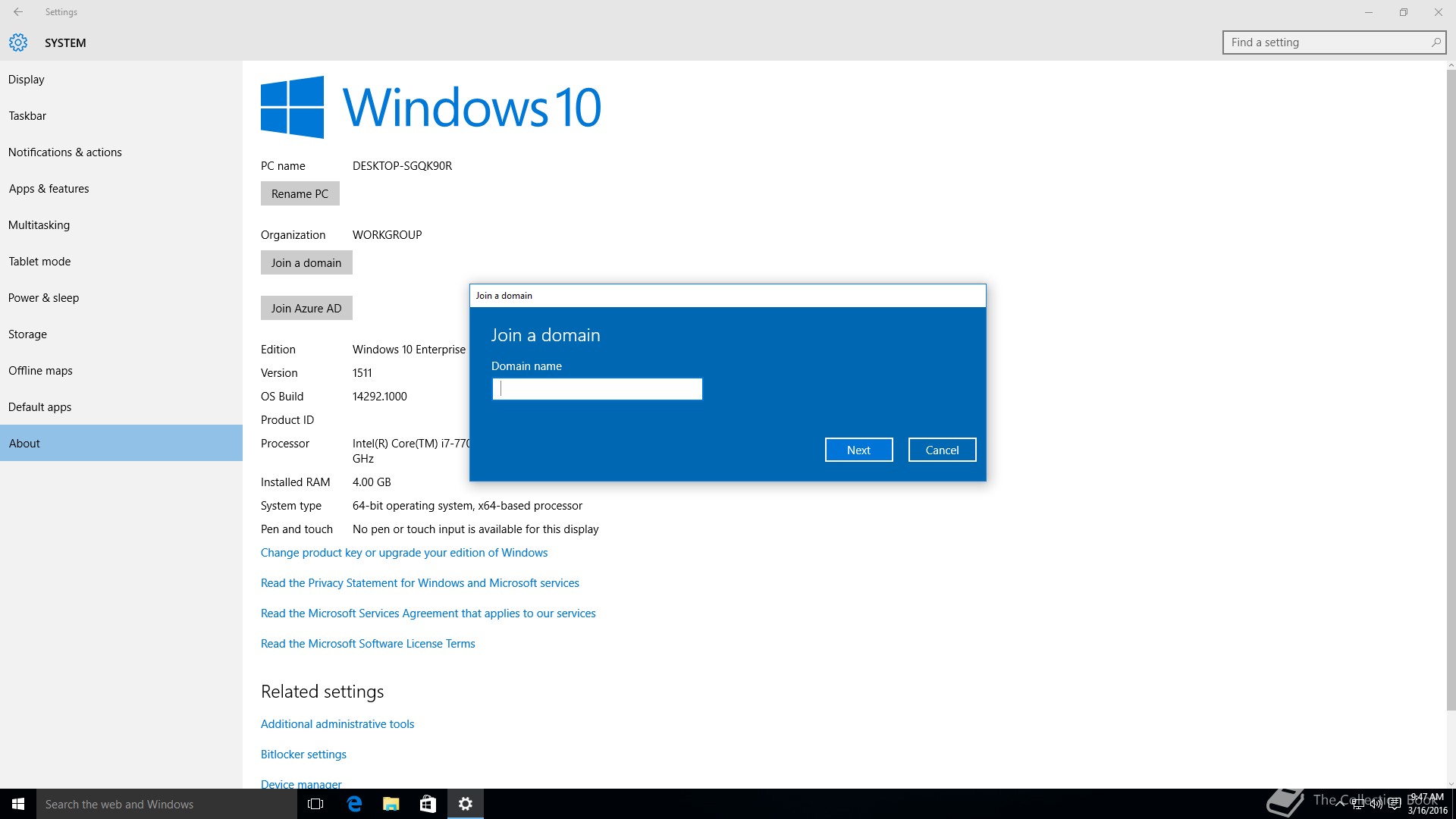Launch Microsoft Edge from the taskbar
Viewport: 1456px width, 819px height.
pyautogui.click(x=353, y=804)
